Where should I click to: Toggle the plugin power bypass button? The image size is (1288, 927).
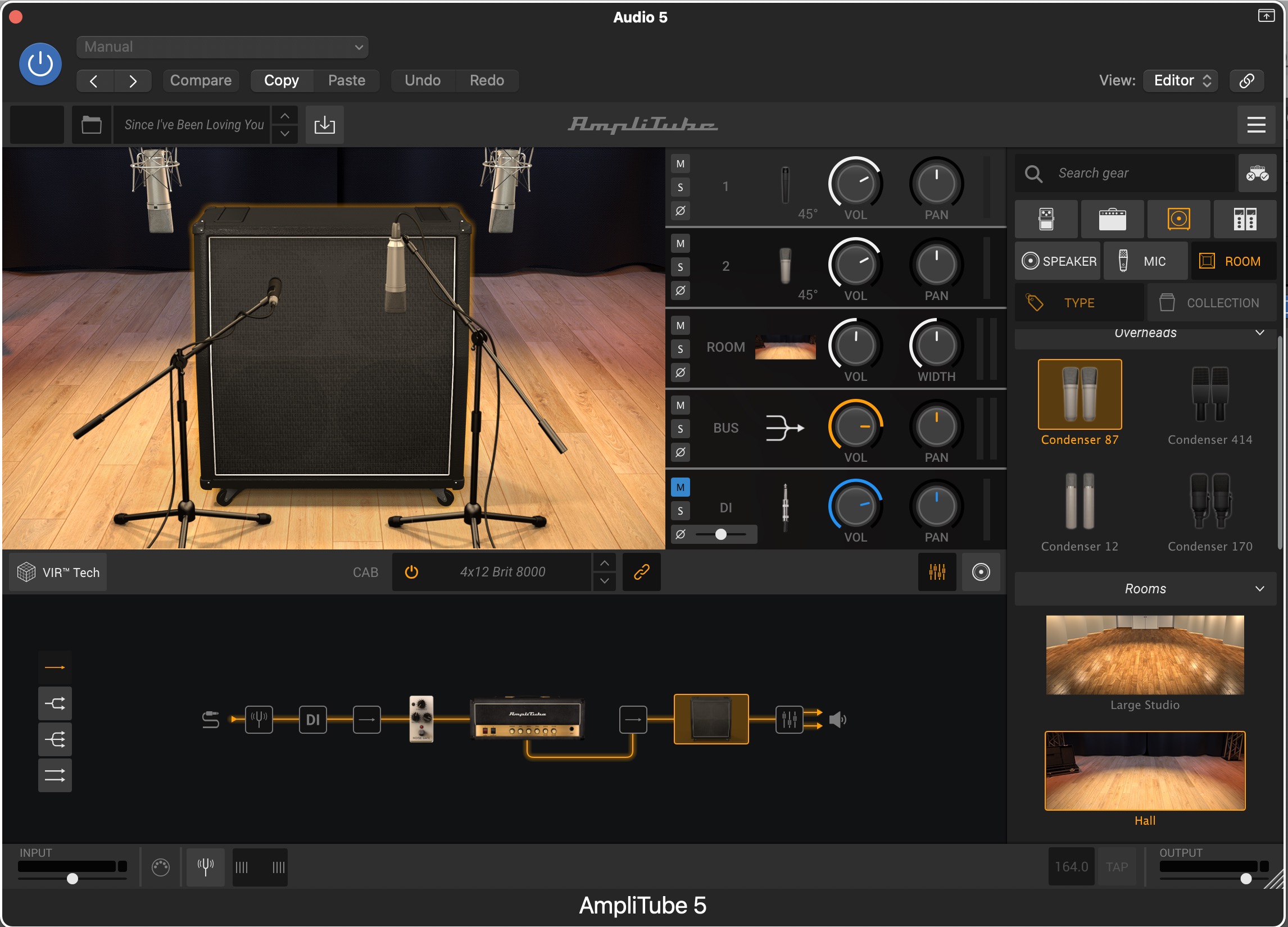pos(40,64)
